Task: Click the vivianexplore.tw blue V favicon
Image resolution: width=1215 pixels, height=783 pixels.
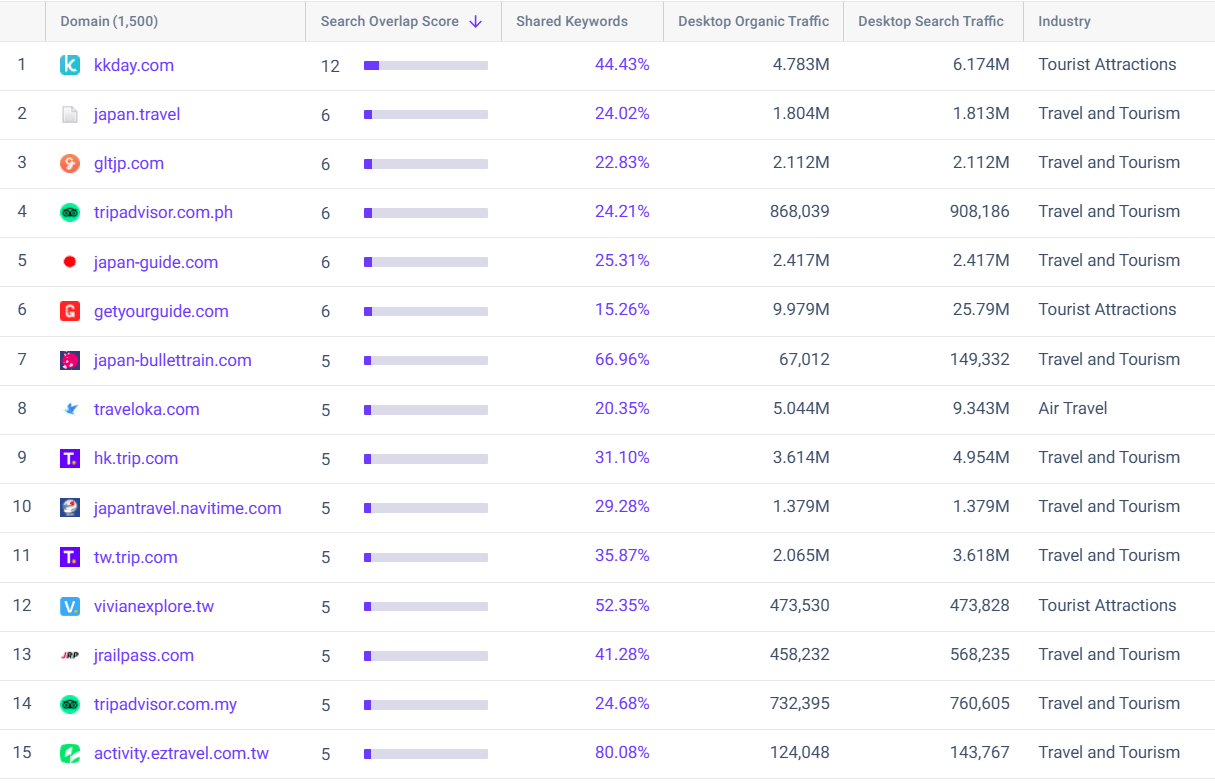Action: [x=70, y=606]
